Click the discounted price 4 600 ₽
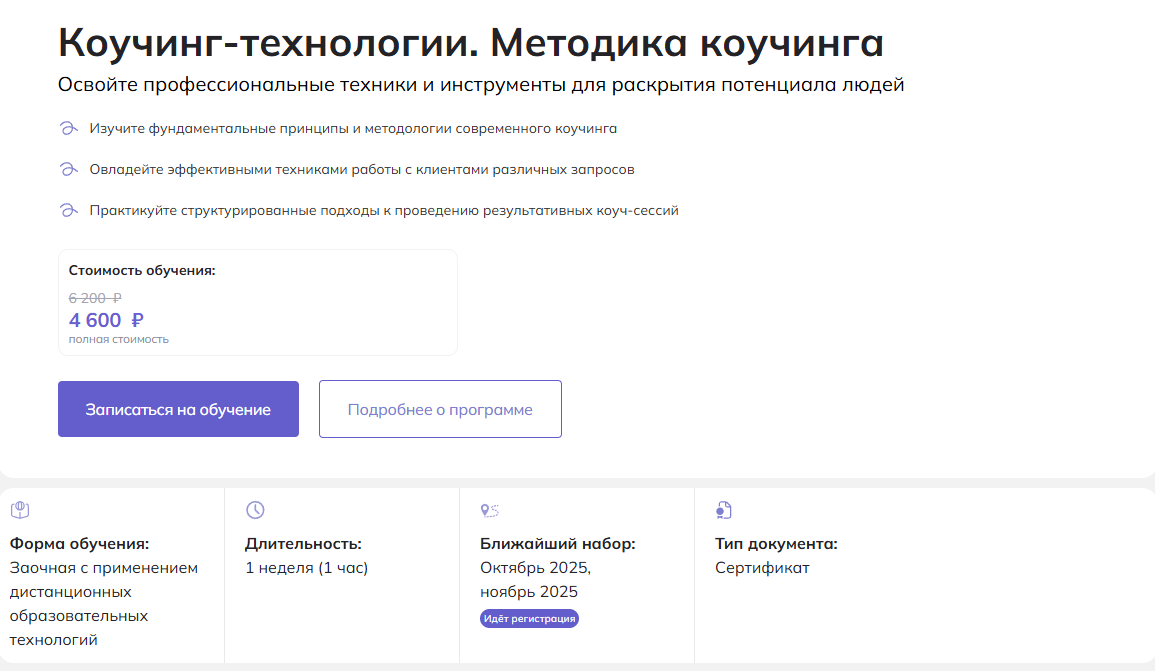This screenshot has width=1155, height=671. pos(106,320)
